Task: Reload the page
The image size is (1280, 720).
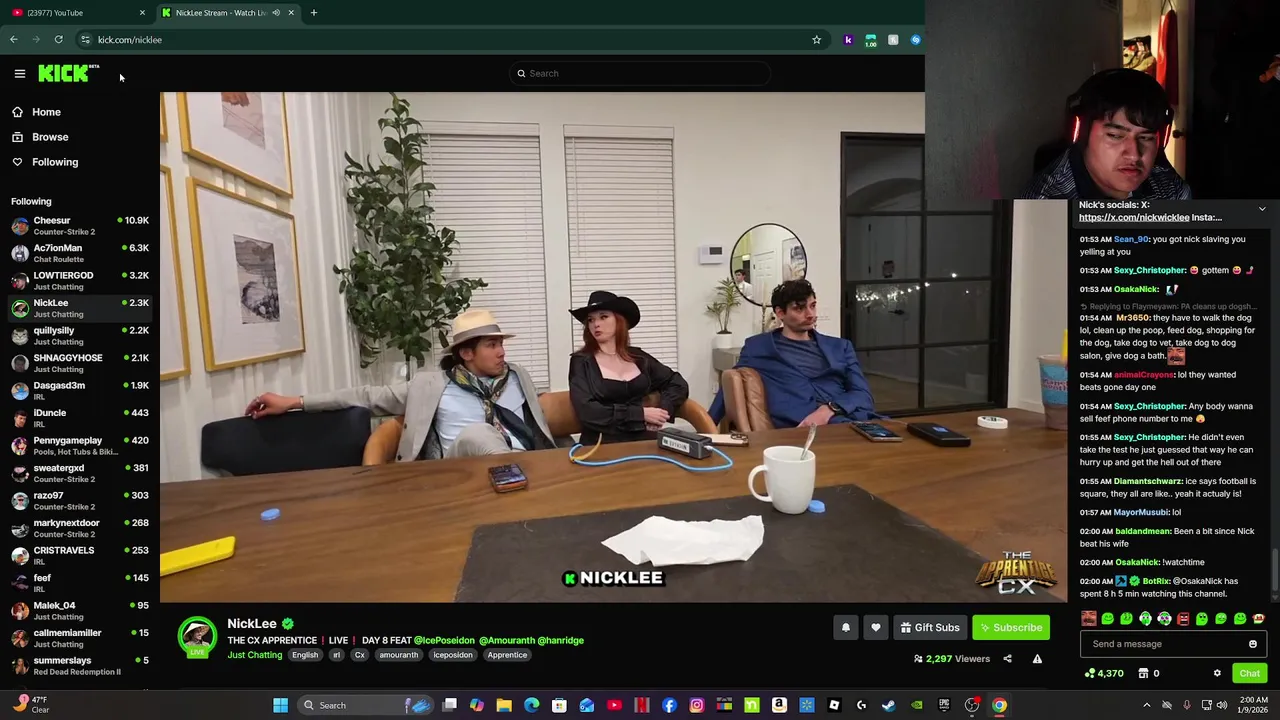Action: click(x=58, y=39)
